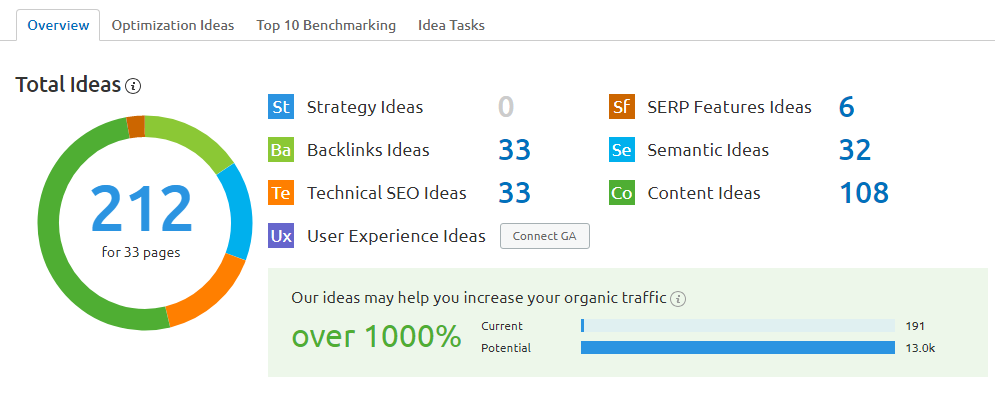The image size is (995, 402).
Task: Click the Content Ideas 'Co' icon
Action: click(x=621, y=193)
